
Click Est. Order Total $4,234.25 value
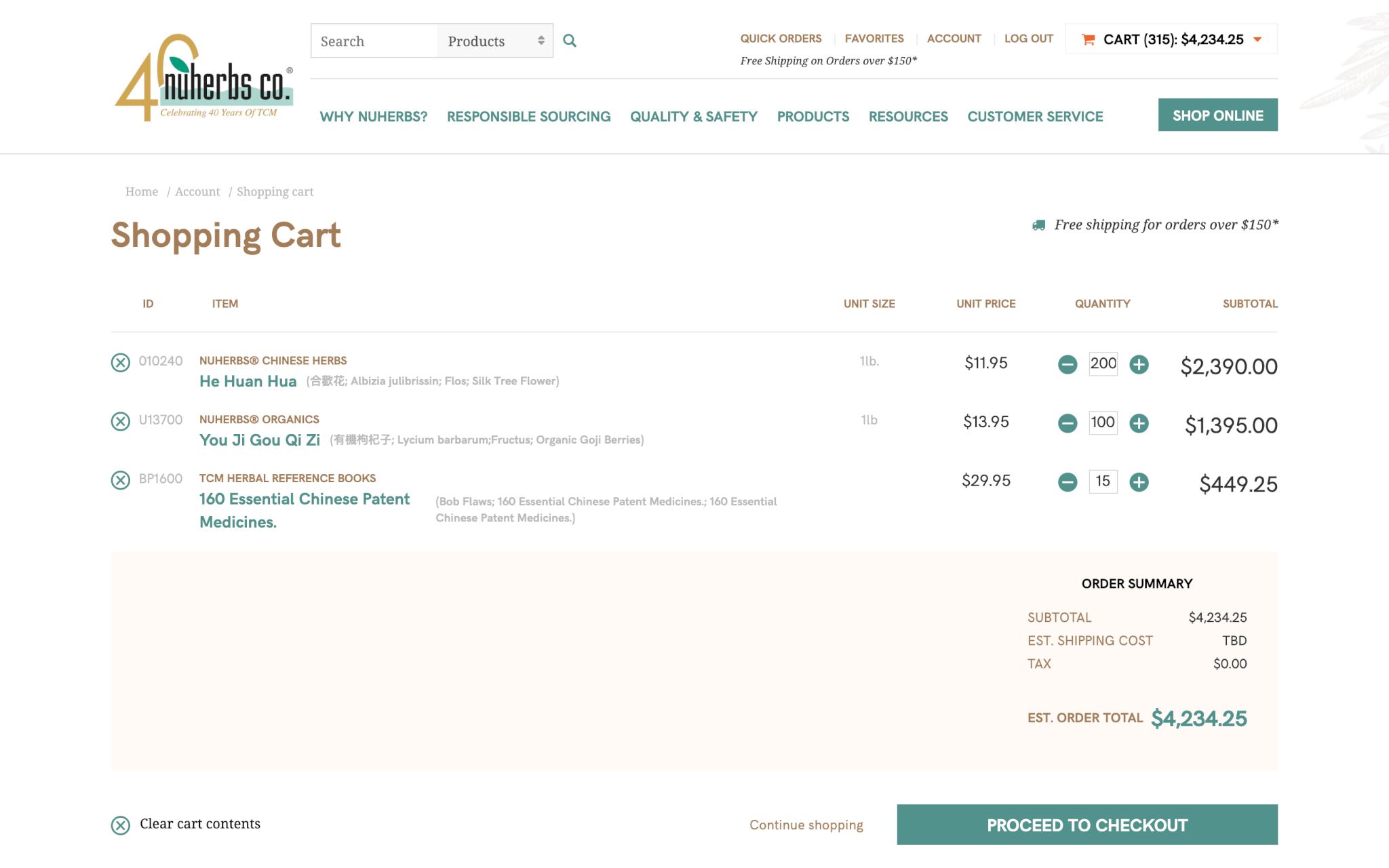coord(1199,719)
